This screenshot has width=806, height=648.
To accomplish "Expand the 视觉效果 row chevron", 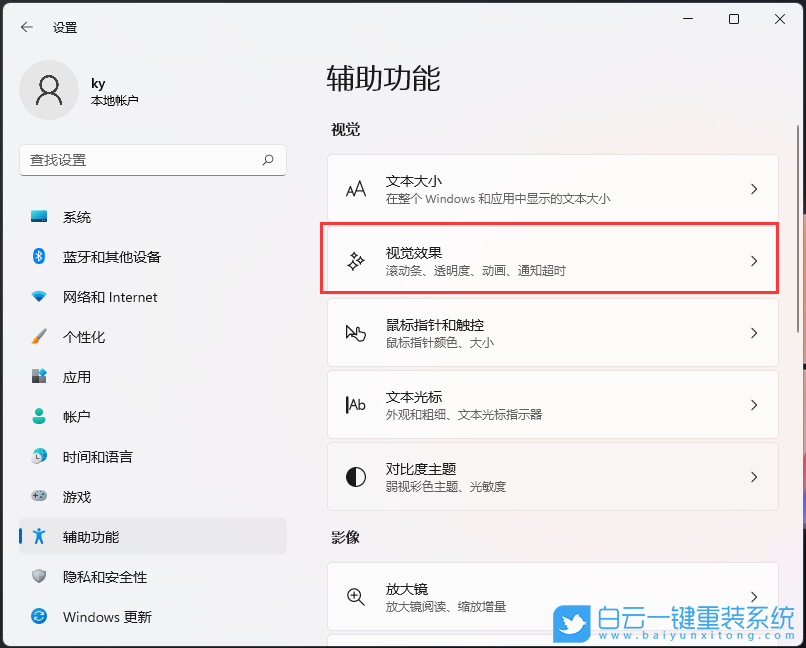I will click(x=753, y=257).
